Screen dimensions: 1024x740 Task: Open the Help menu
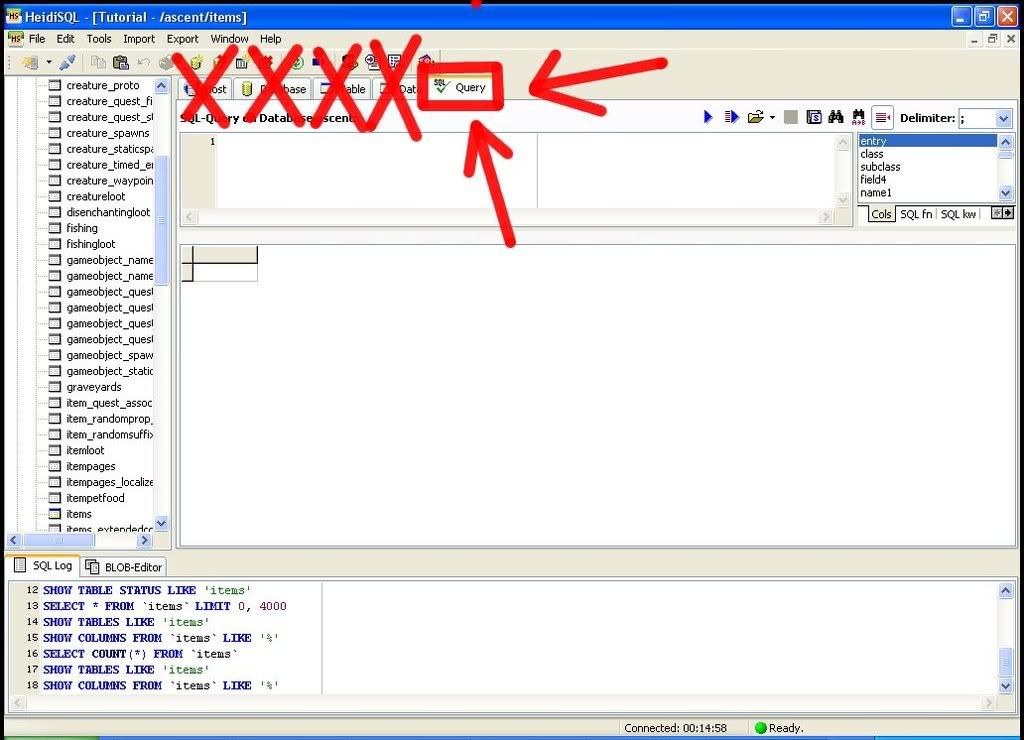(x=270, y=39)
